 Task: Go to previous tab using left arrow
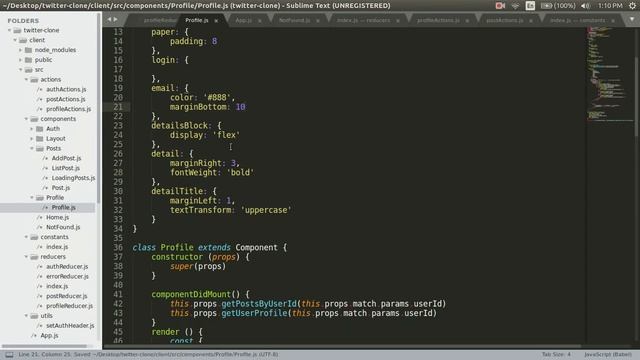(109, 19)
